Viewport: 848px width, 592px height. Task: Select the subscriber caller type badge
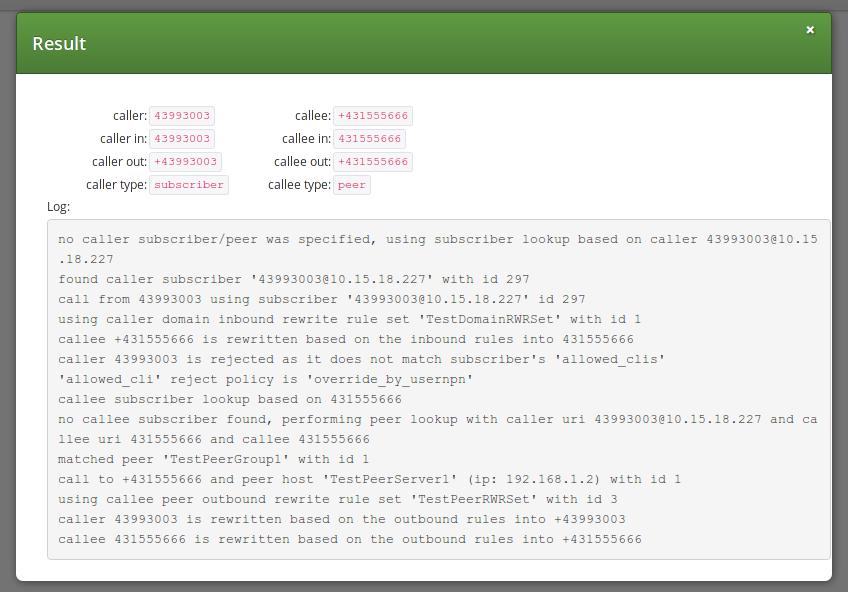click(x=188, y=184)
